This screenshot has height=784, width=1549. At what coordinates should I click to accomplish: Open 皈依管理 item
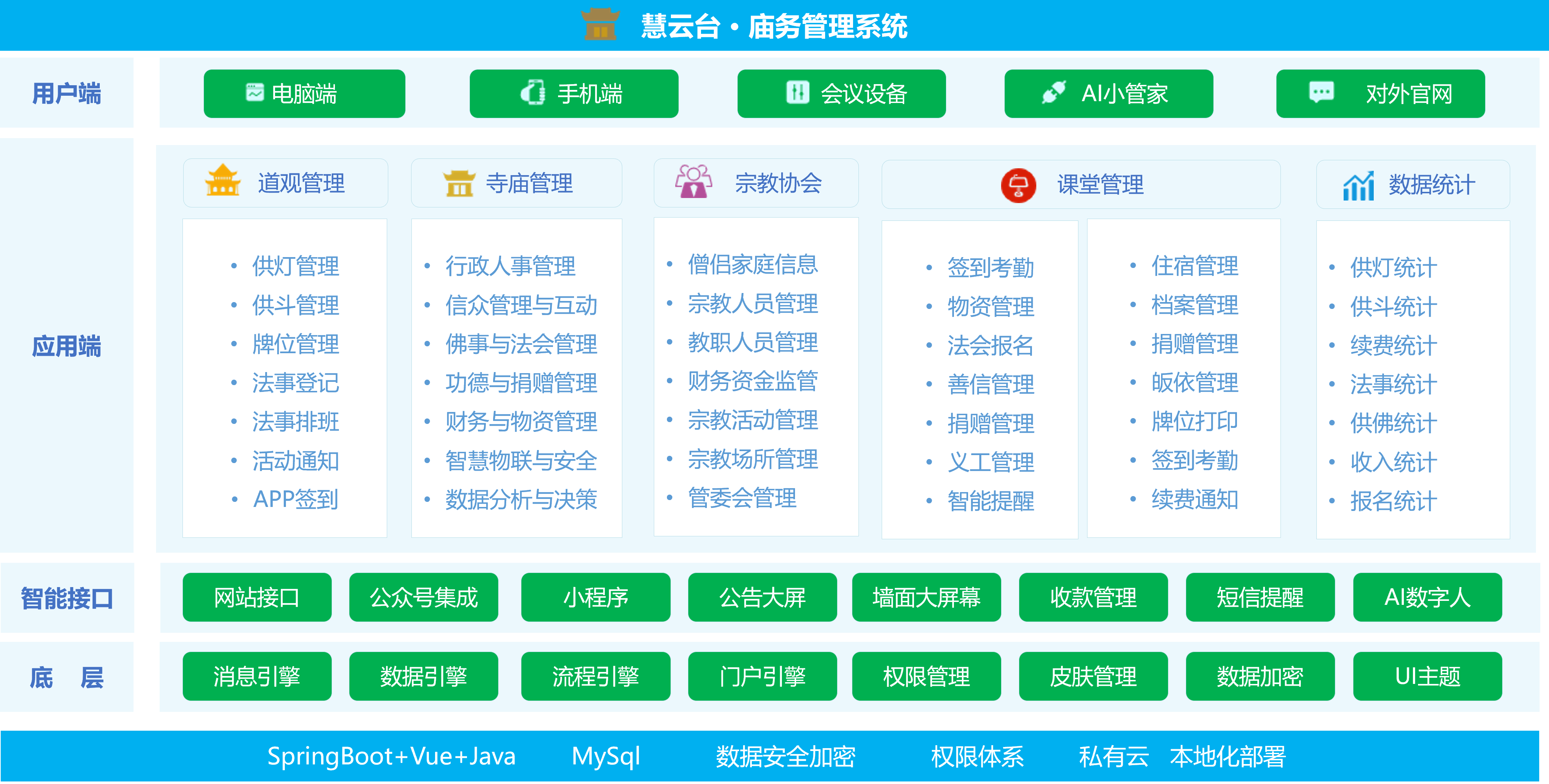[1195, 382]
